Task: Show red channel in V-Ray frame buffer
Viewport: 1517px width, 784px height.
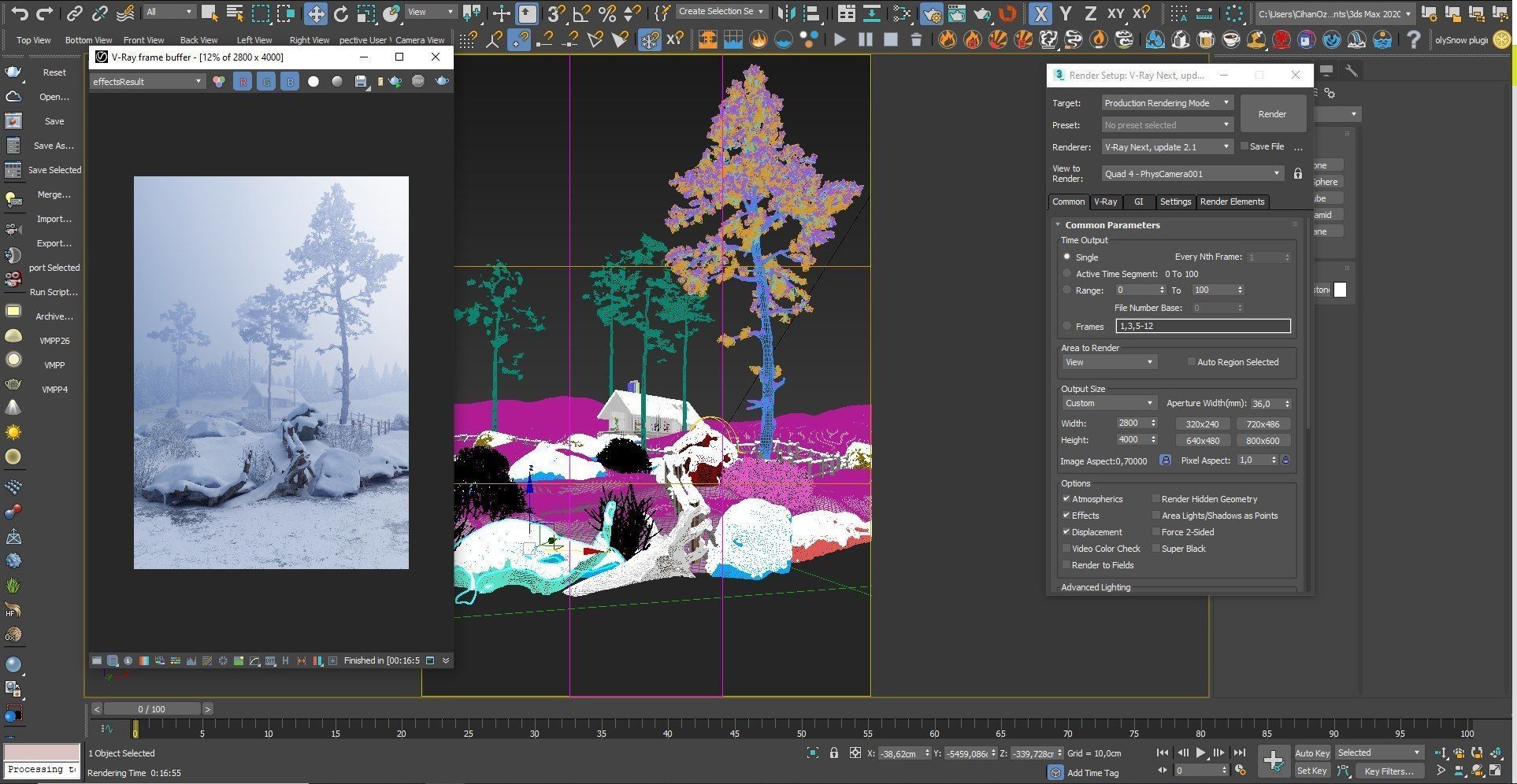Action: pos(243,81)
